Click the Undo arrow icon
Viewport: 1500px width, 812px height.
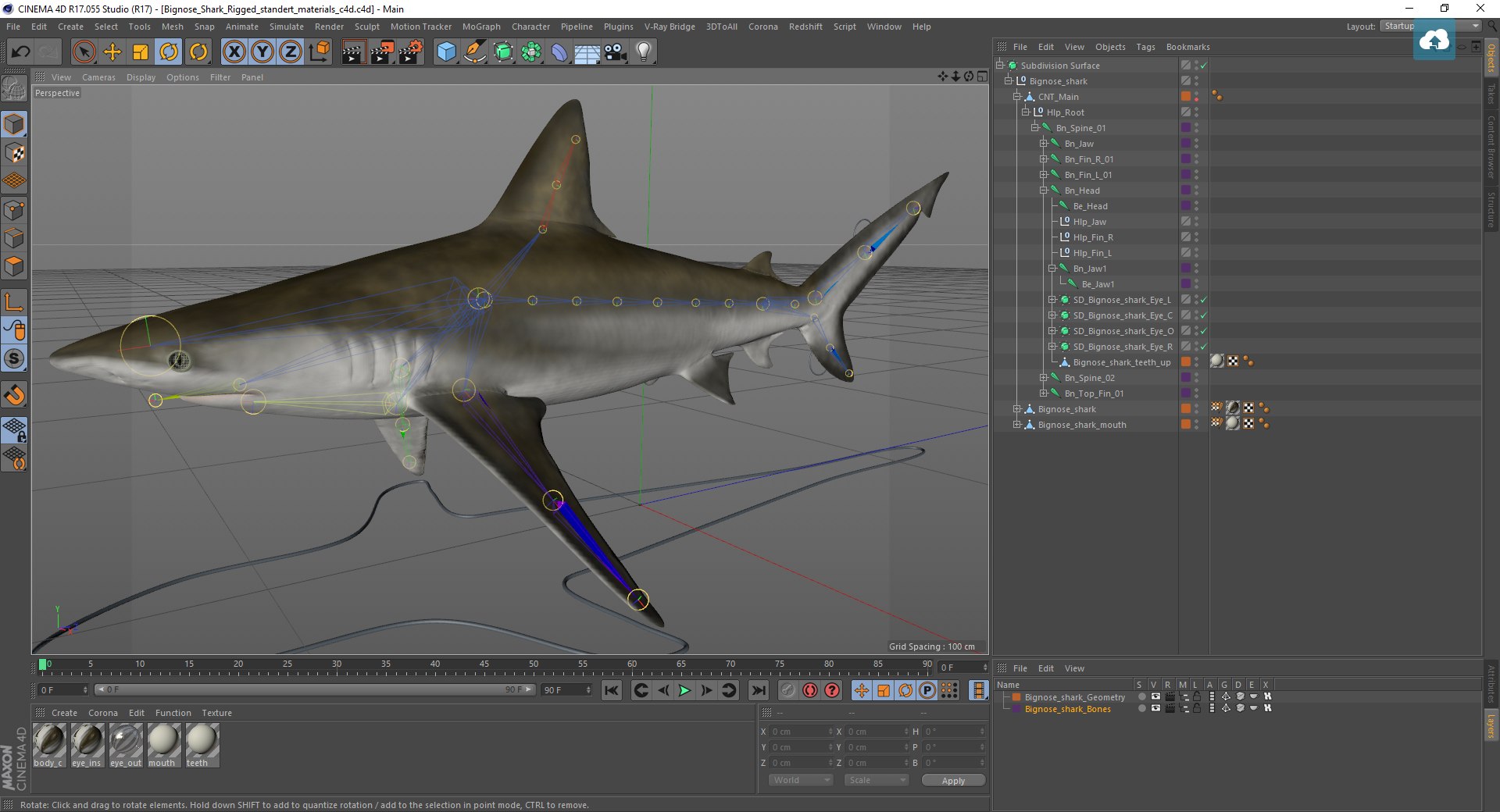pos(20,52)
